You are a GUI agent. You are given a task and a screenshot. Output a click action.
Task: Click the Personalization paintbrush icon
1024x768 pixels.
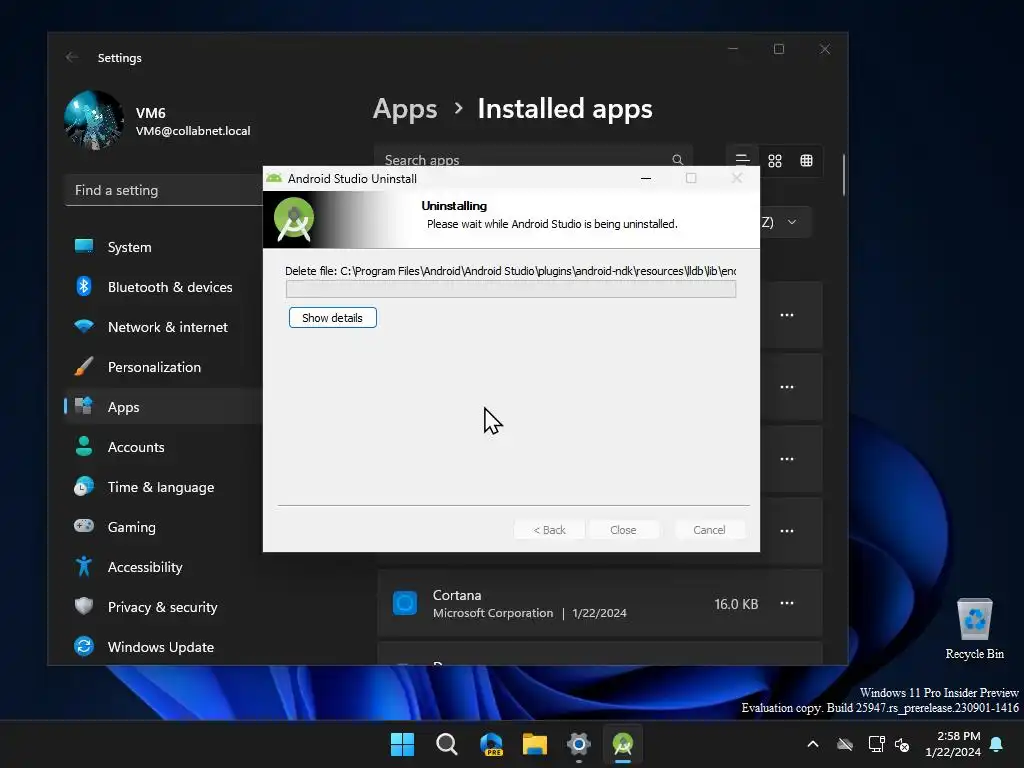click(x=84, y=366)
